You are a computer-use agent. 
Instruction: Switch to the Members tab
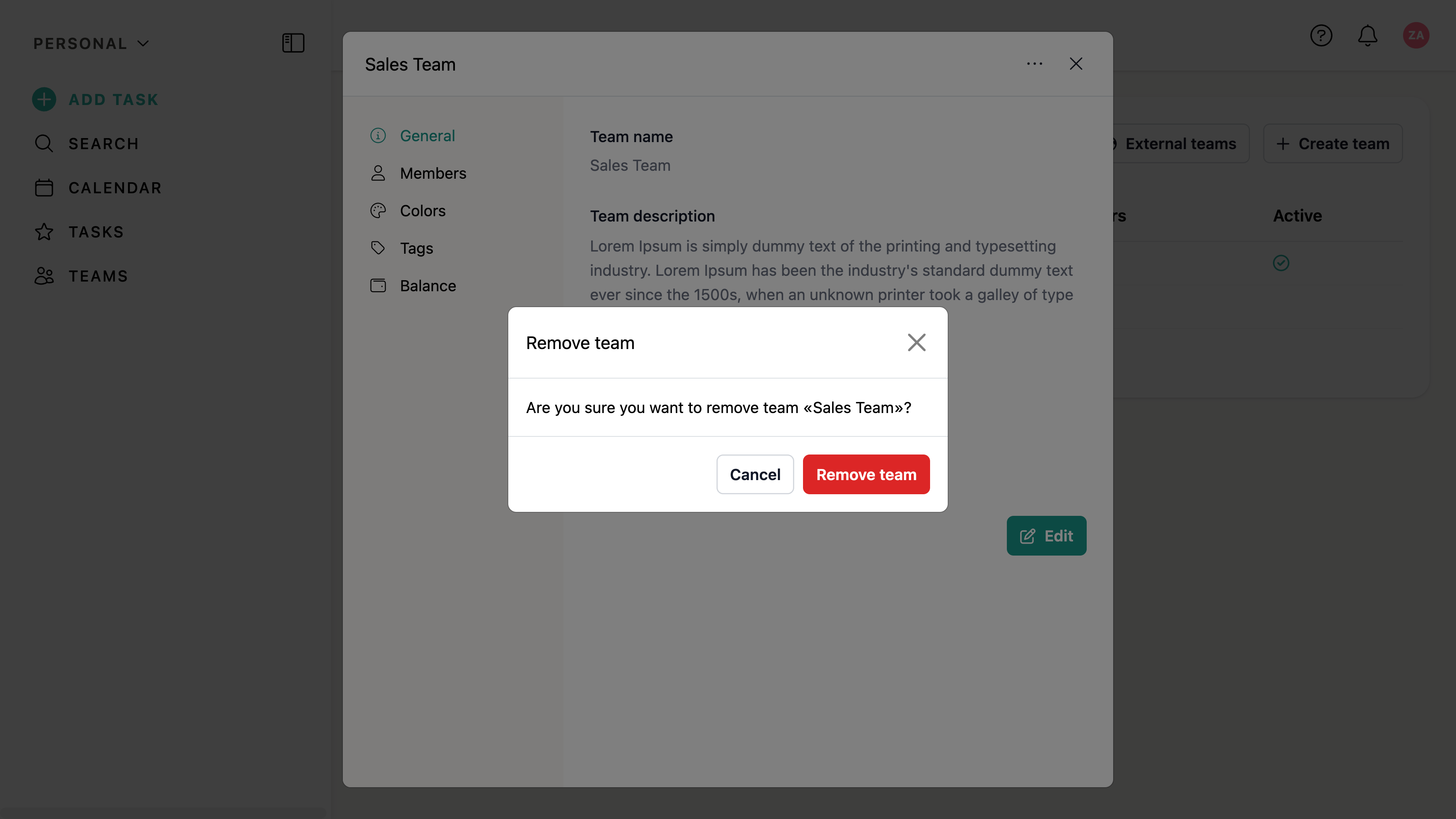[x=432, y=173]
